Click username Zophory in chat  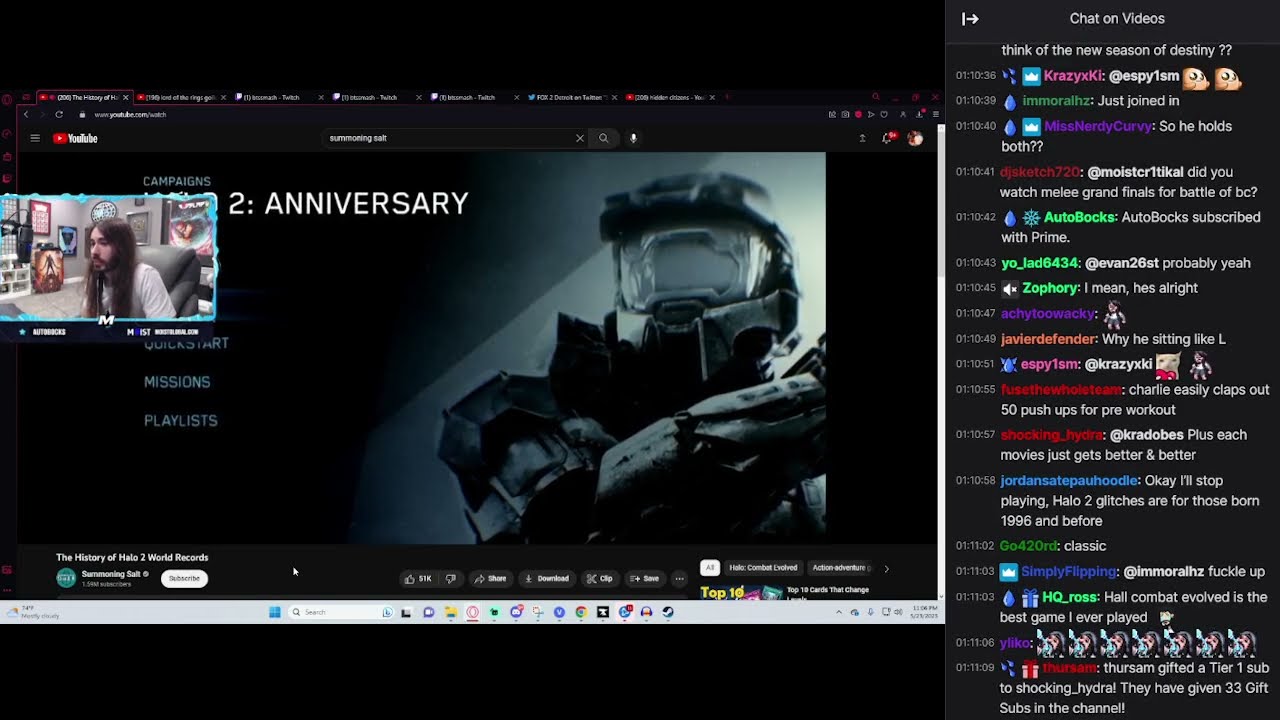tap(1050, 288)
